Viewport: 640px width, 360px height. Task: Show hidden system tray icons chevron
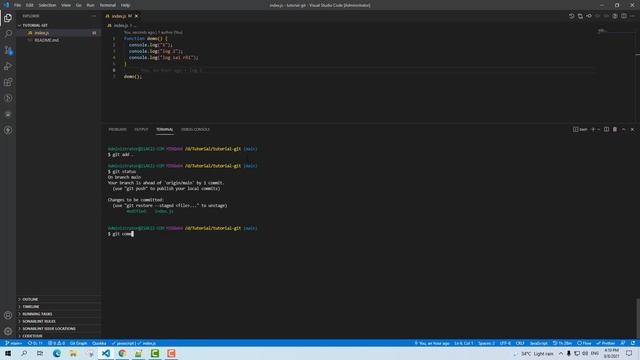coord(561,353)
